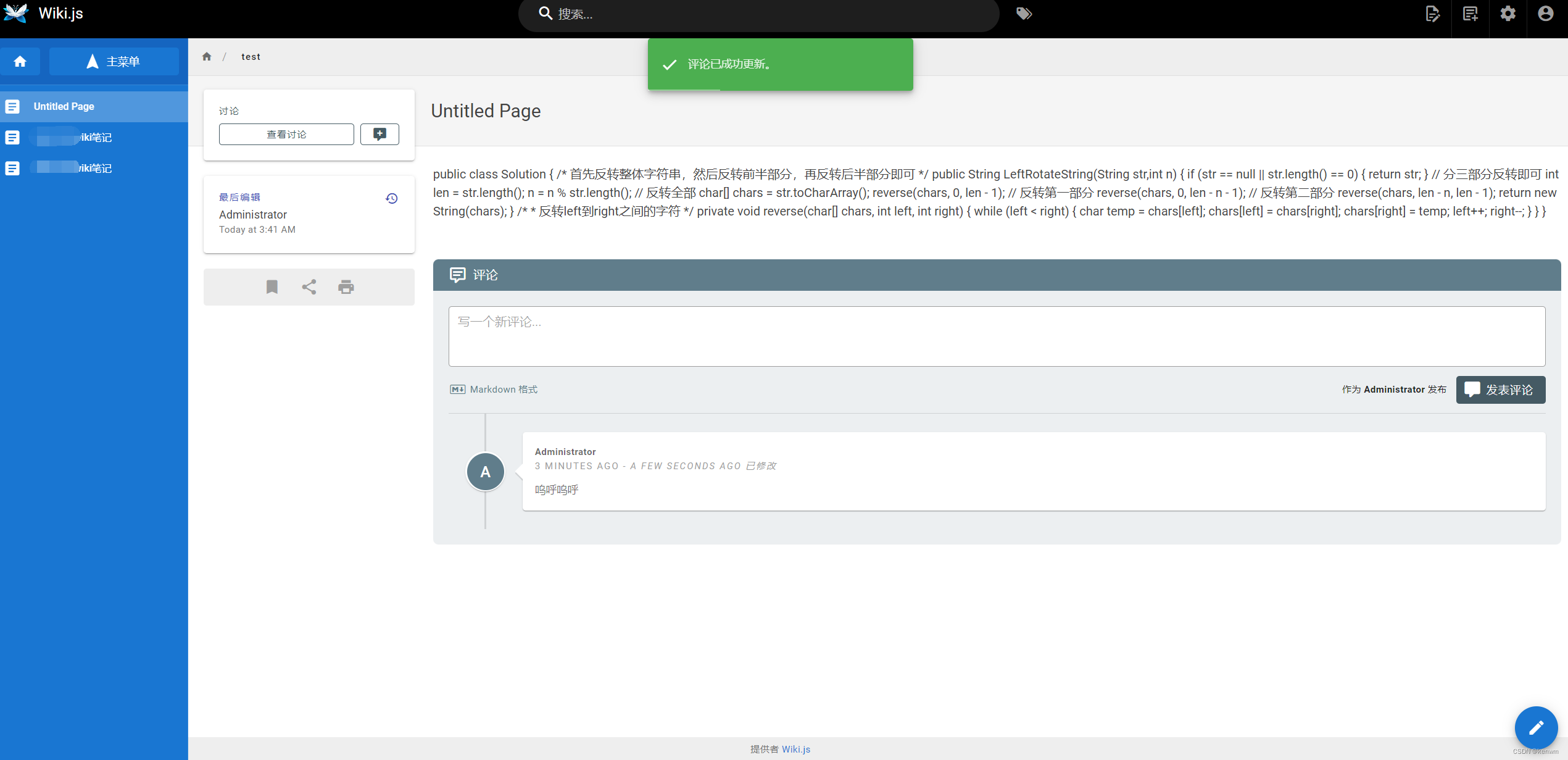Click the page history clock icon
The width and height of the screenshot is (1568, 760).
[392, 198]
